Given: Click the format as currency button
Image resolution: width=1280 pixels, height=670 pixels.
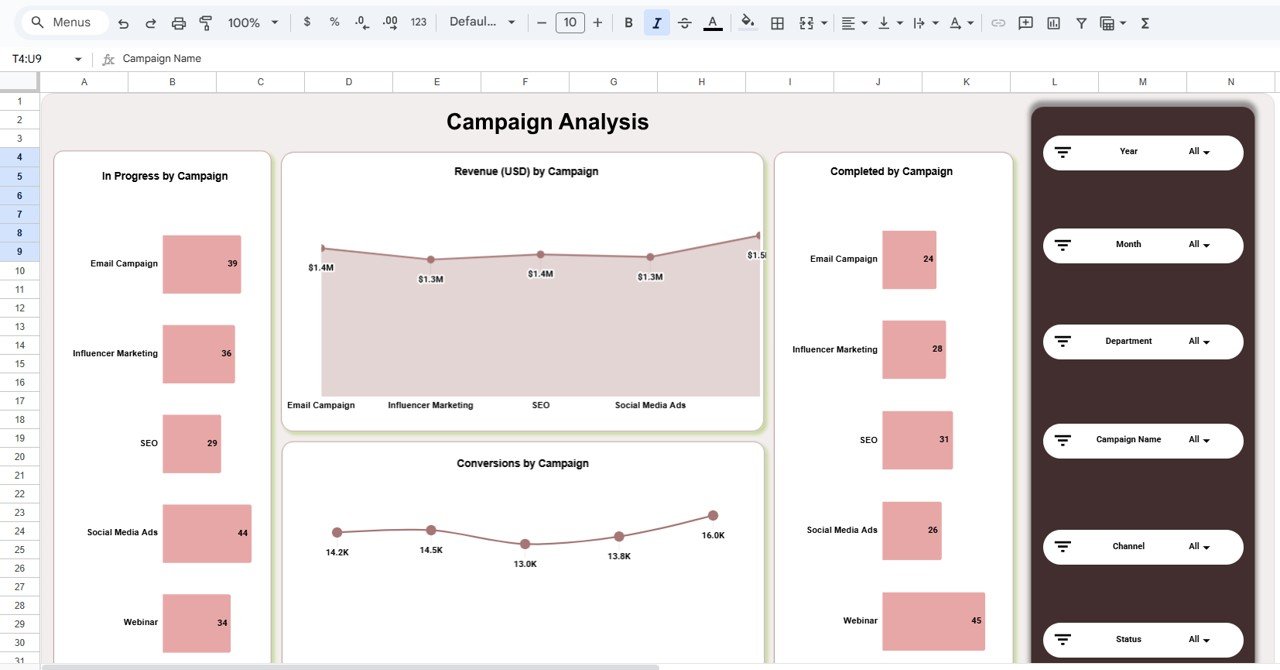Looking at the screenshot, I should (306, 22).
